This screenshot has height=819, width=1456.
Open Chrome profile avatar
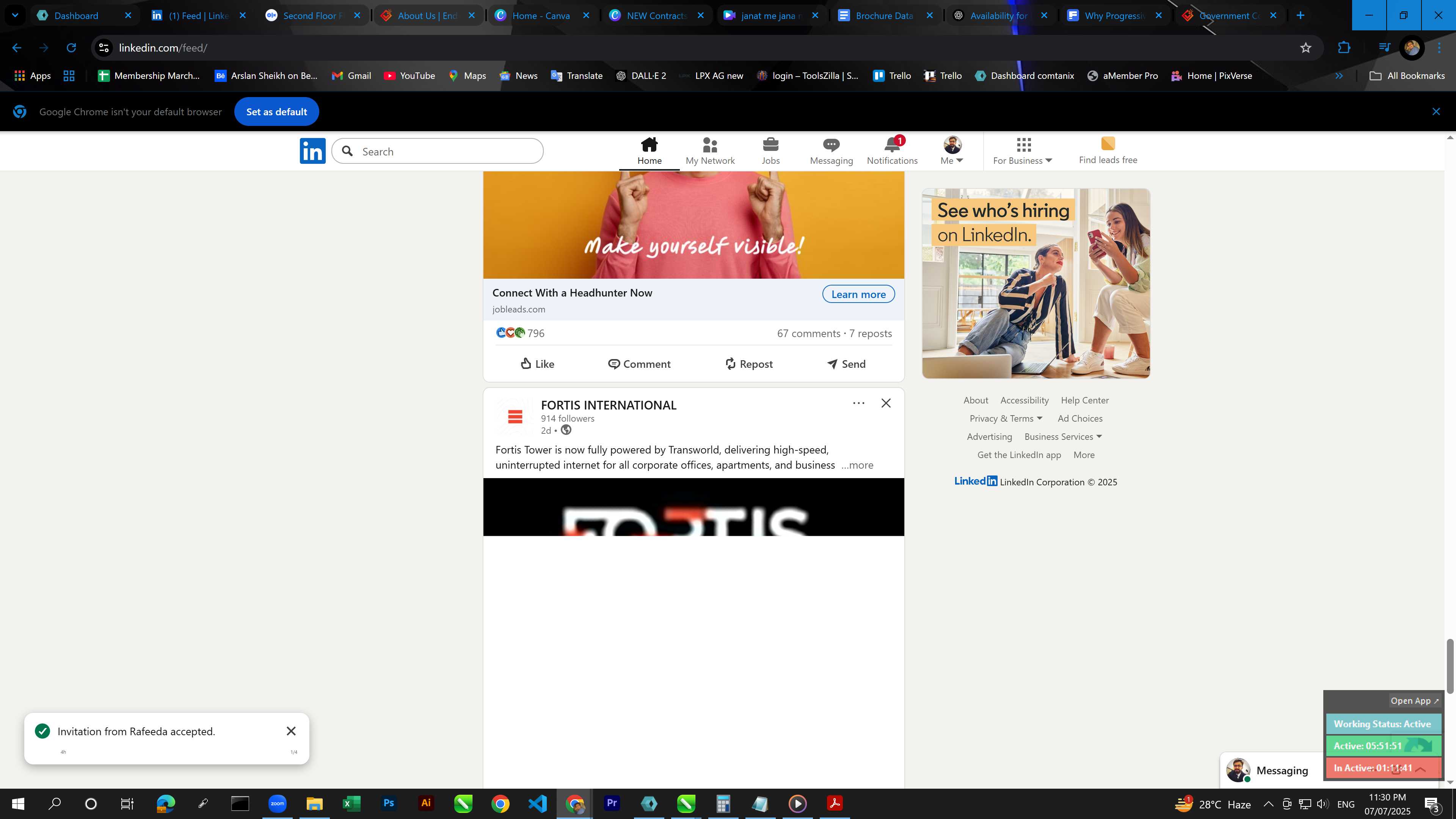(x=1411, y=48)
